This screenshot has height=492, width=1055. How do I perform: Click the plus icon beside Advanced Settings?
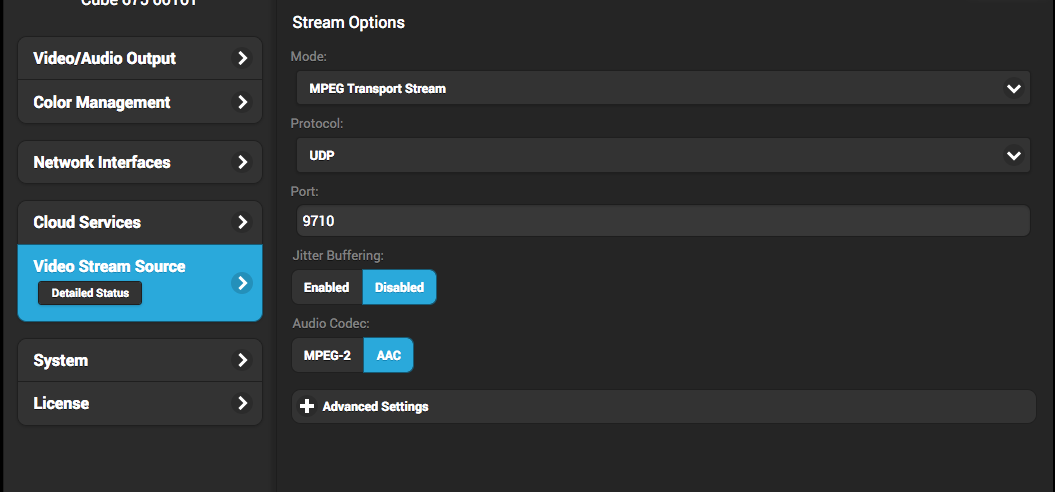[x=307, y=407]
